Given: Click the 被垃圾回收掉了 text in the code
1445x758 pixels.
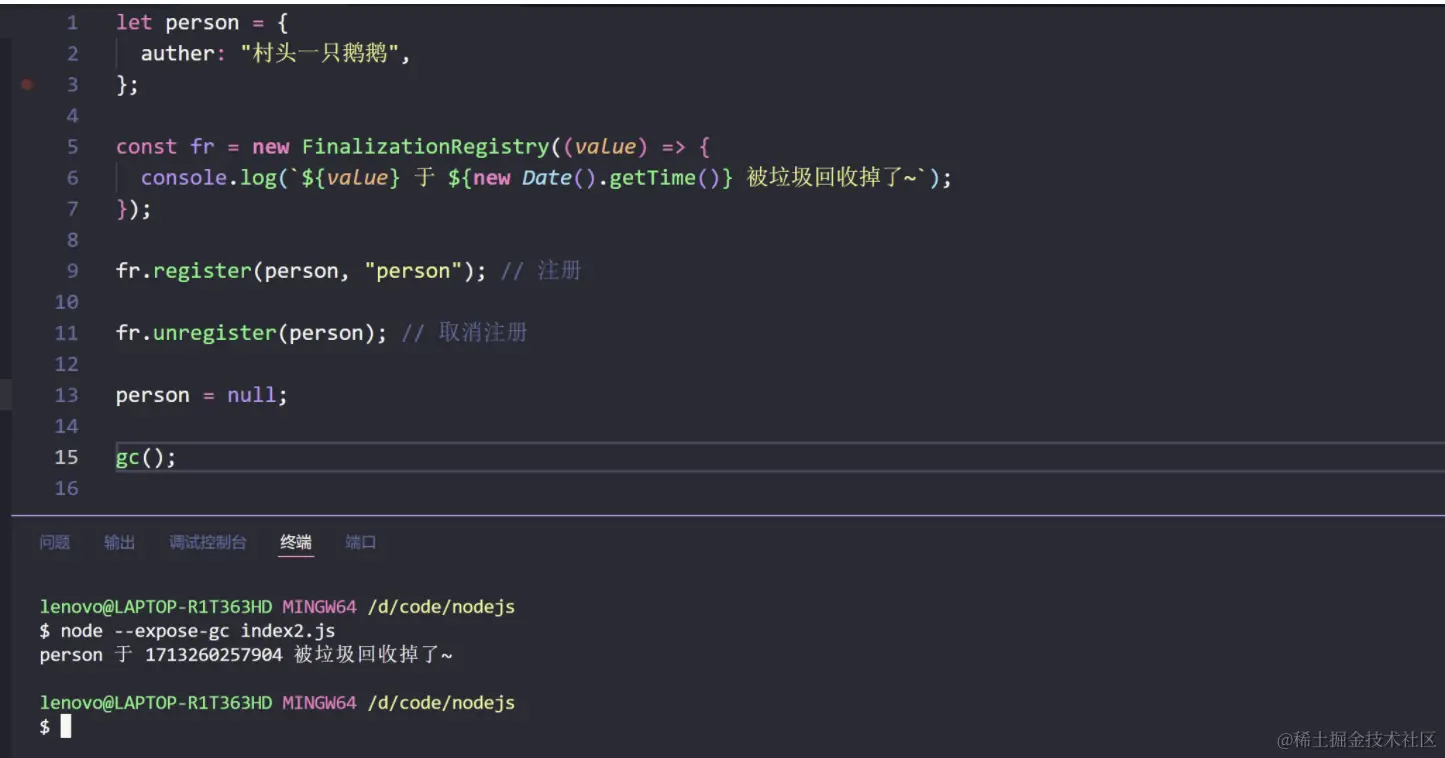Looking at the screenshot, I should pyautogui.click(x=824, y=178).
